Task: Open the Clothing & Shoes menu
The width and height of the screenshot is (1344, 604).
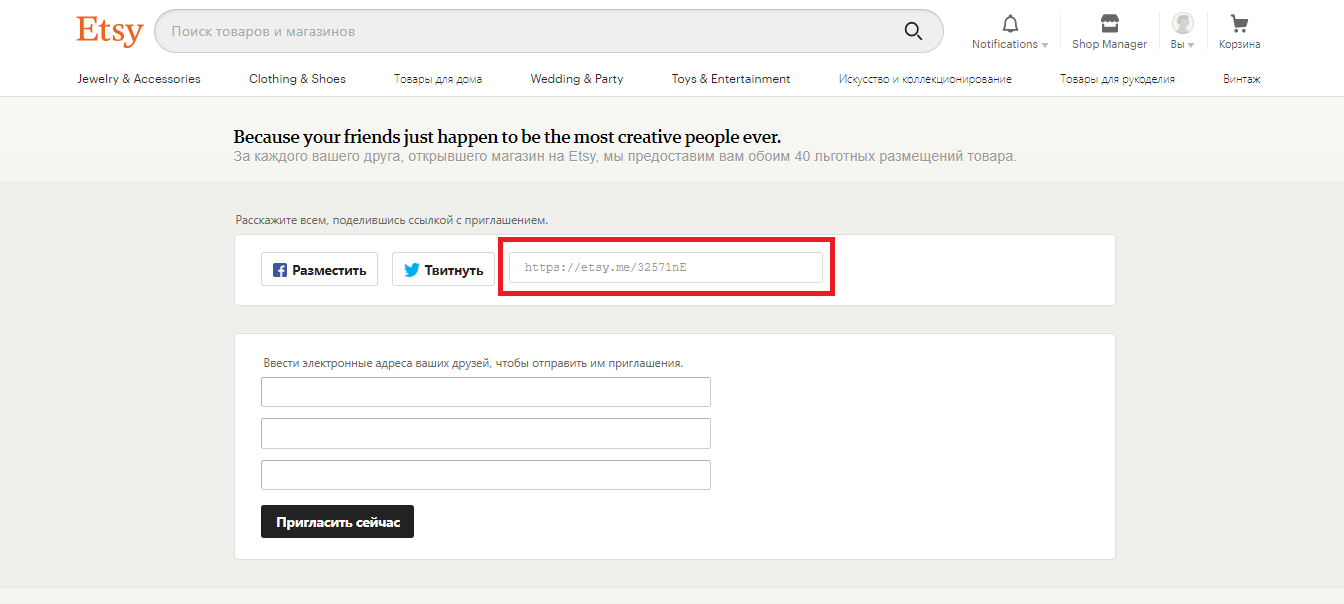Action: click(x=297, y=79)
